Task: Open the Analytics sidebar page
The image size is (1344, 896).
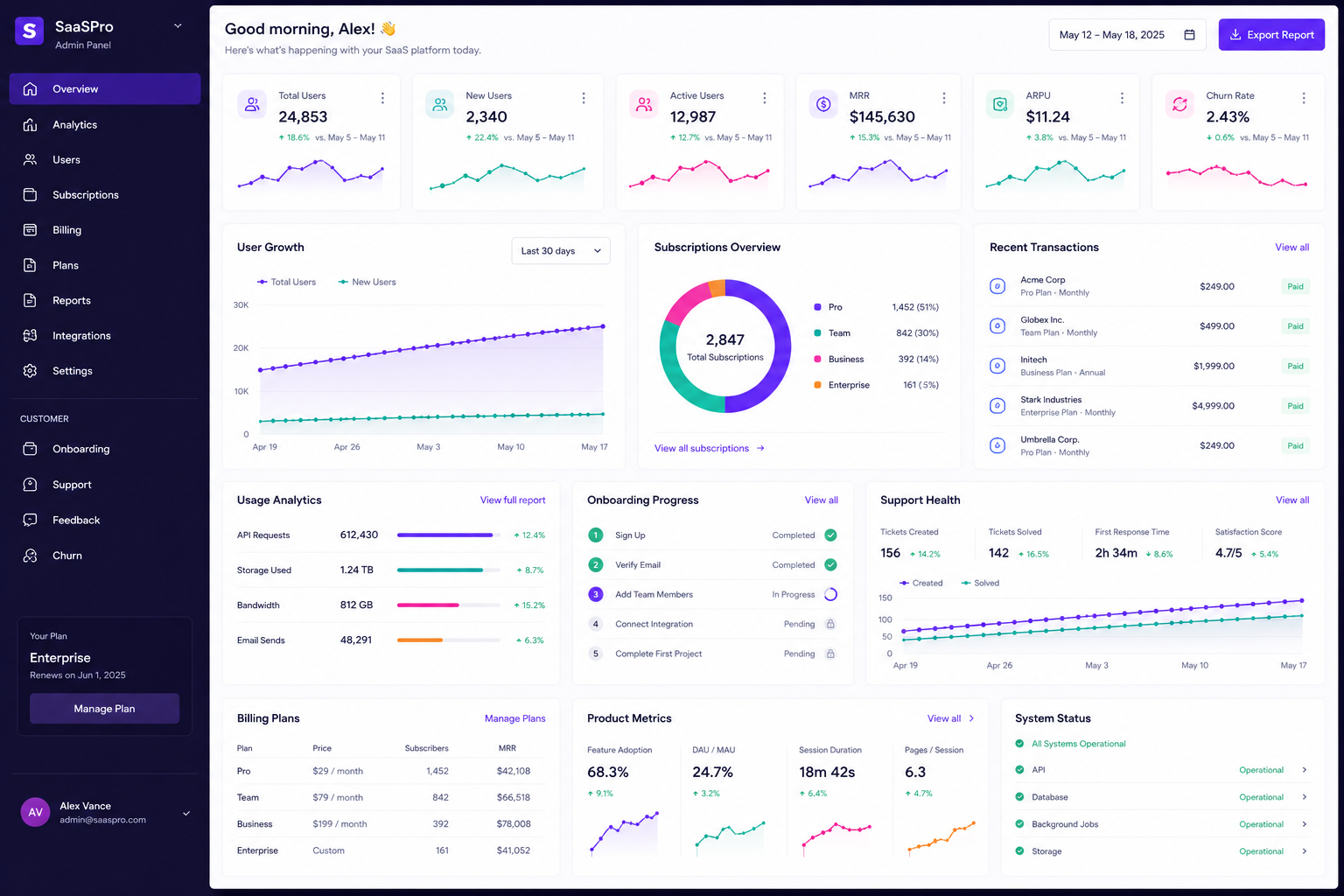Action: click(x=105, y=125)
